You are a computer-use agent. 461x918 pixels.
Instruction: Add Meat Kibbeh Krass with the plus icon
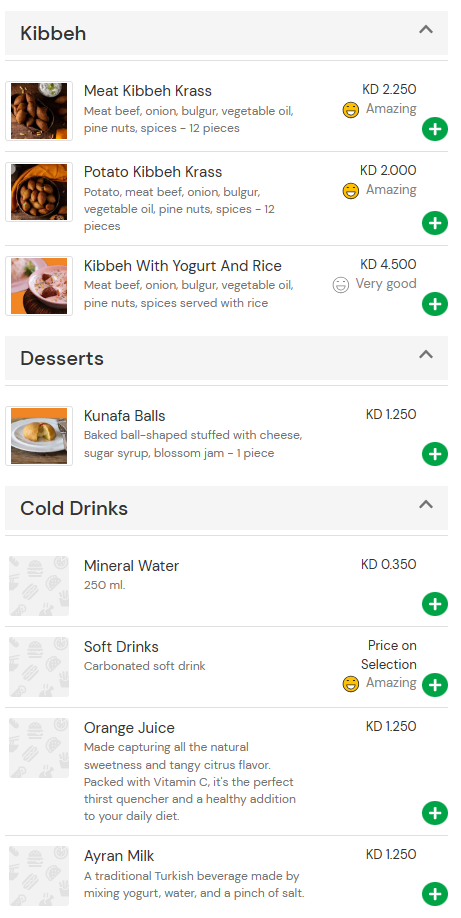[x=435, y=129]
